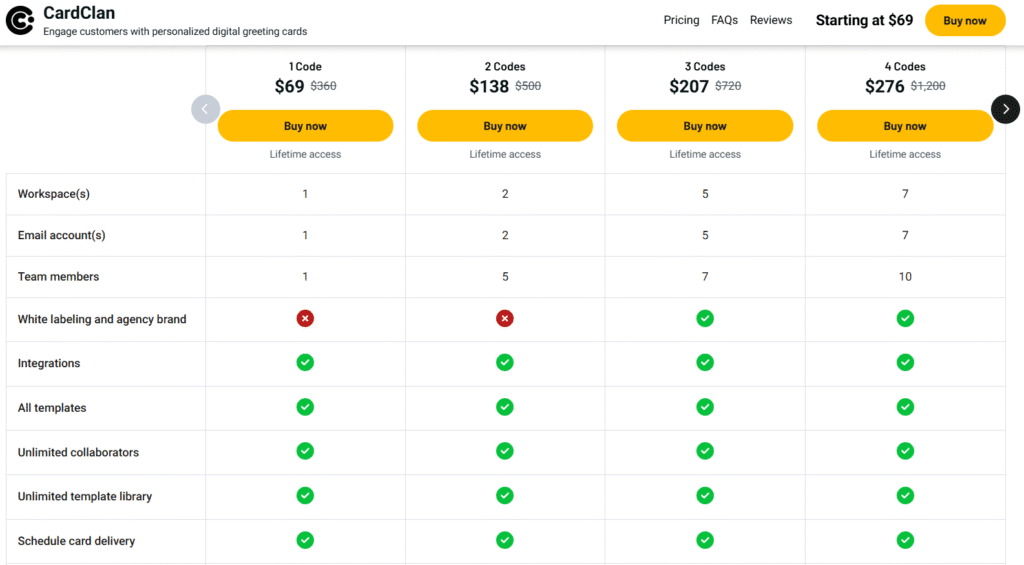Click the struck-through $360 price
Viewport: 1024px width, 565px height.
click(x=323, y=86)
